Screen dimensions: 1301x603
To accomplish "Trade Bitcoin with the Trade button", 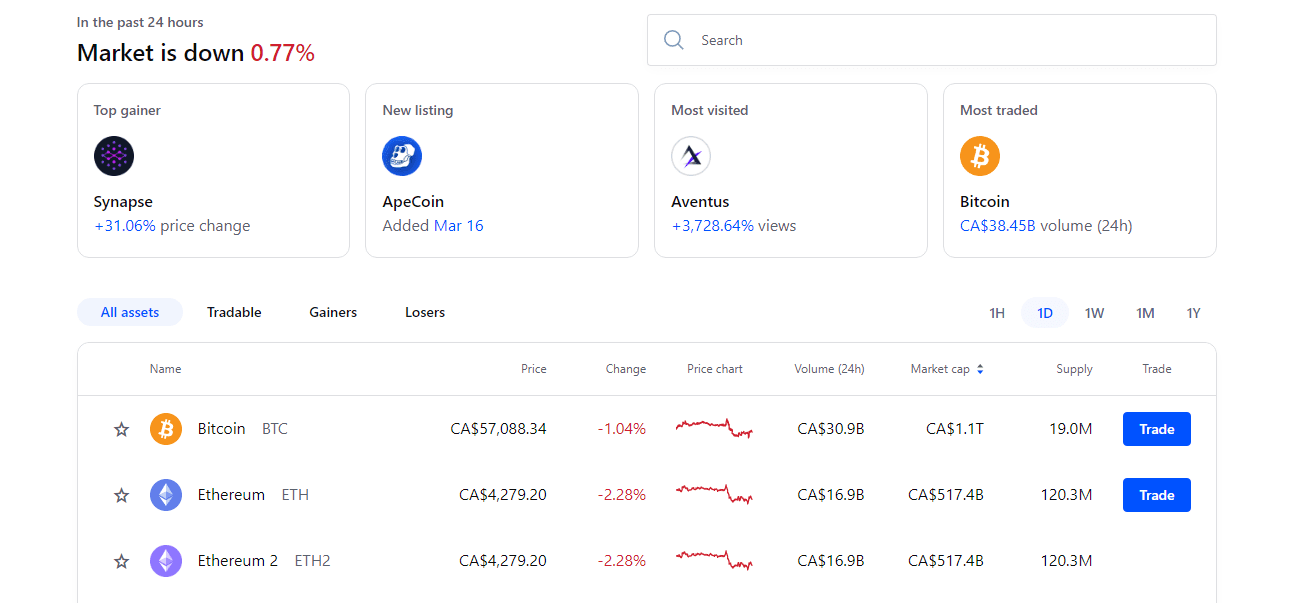I will click(x=1157, y=429).
